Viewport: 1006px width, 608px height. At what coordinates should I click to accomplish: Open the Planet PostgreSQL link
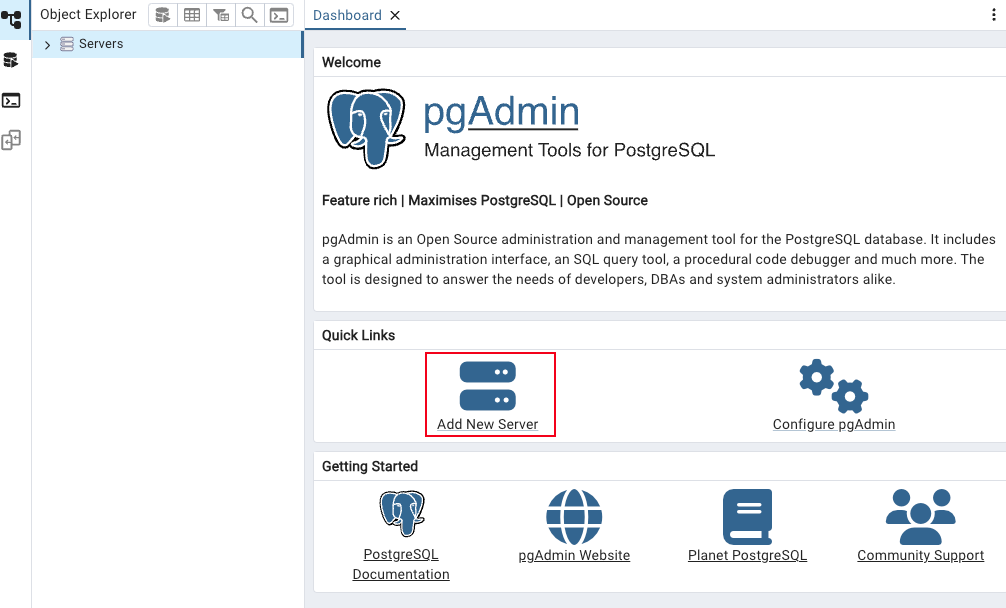point(747,555)
